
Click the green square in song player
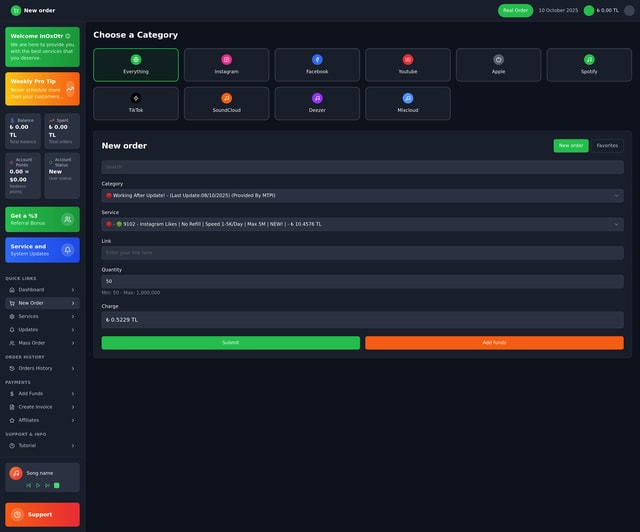(57, 485)
